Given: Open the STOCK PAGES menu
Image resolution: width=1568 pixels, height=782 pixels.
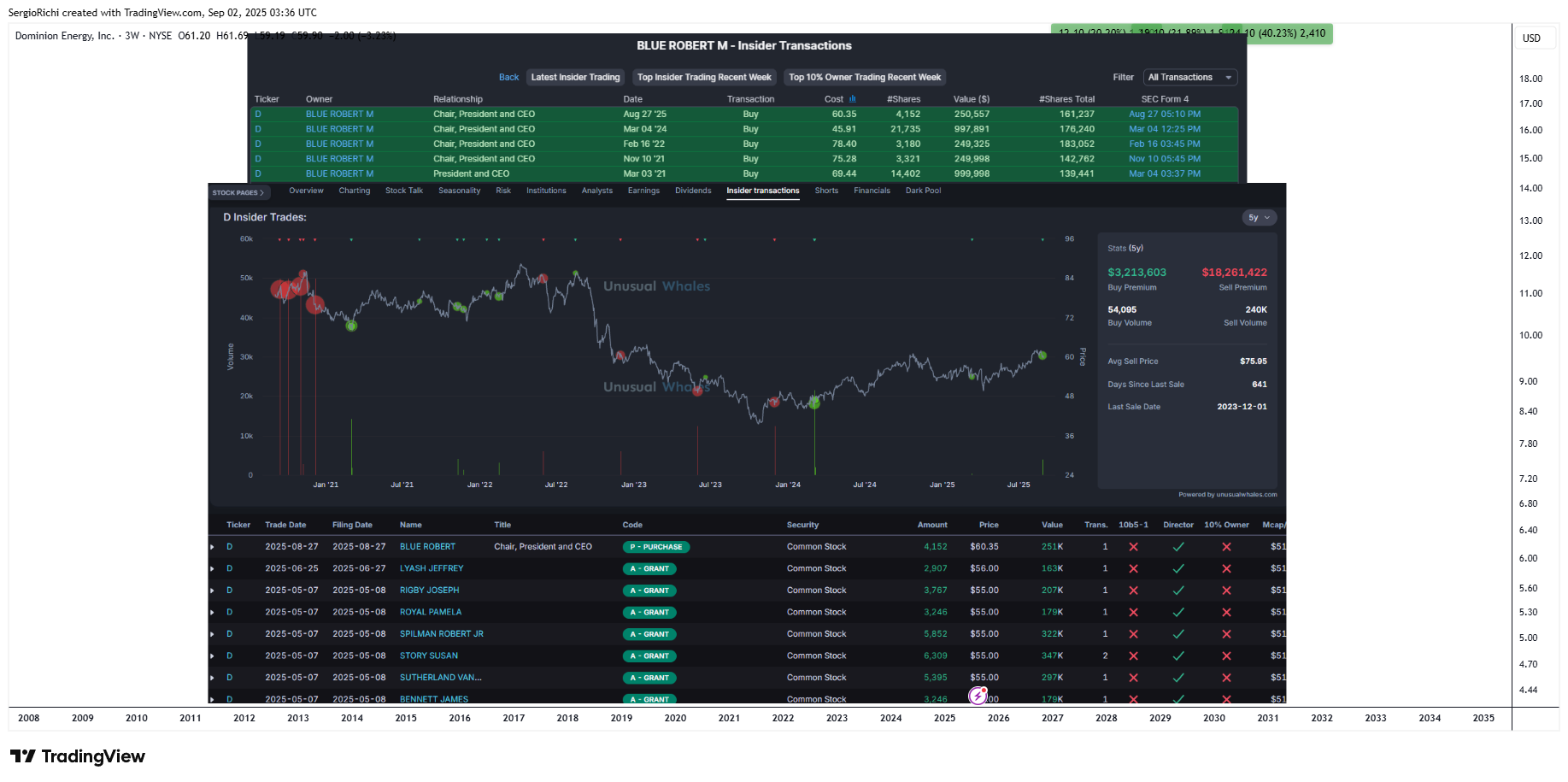Looking at the screenshot, I should (x=239, y=192).
